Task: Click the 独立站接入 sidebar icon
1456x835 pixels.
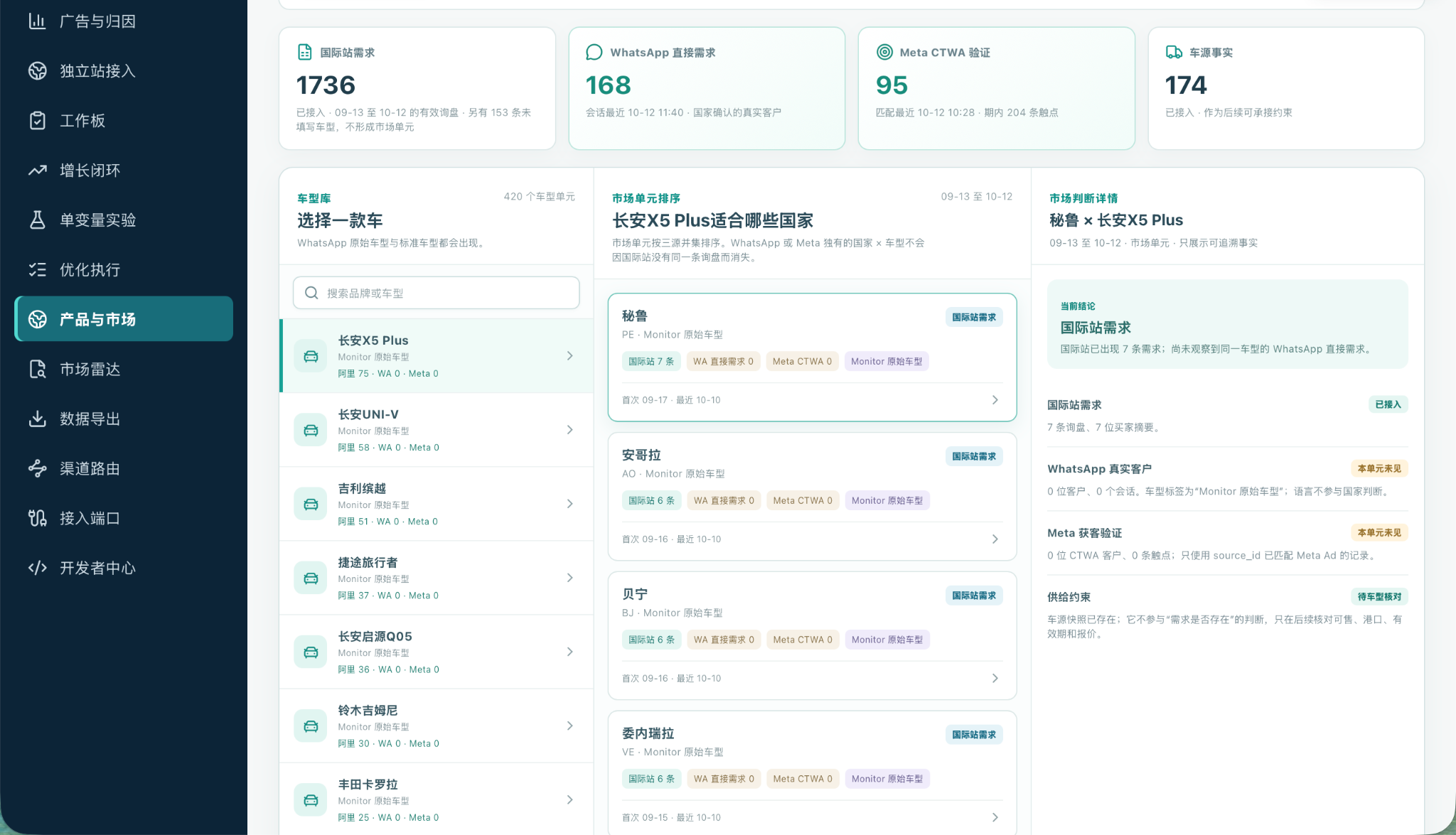Action: [x=37, y=71]
